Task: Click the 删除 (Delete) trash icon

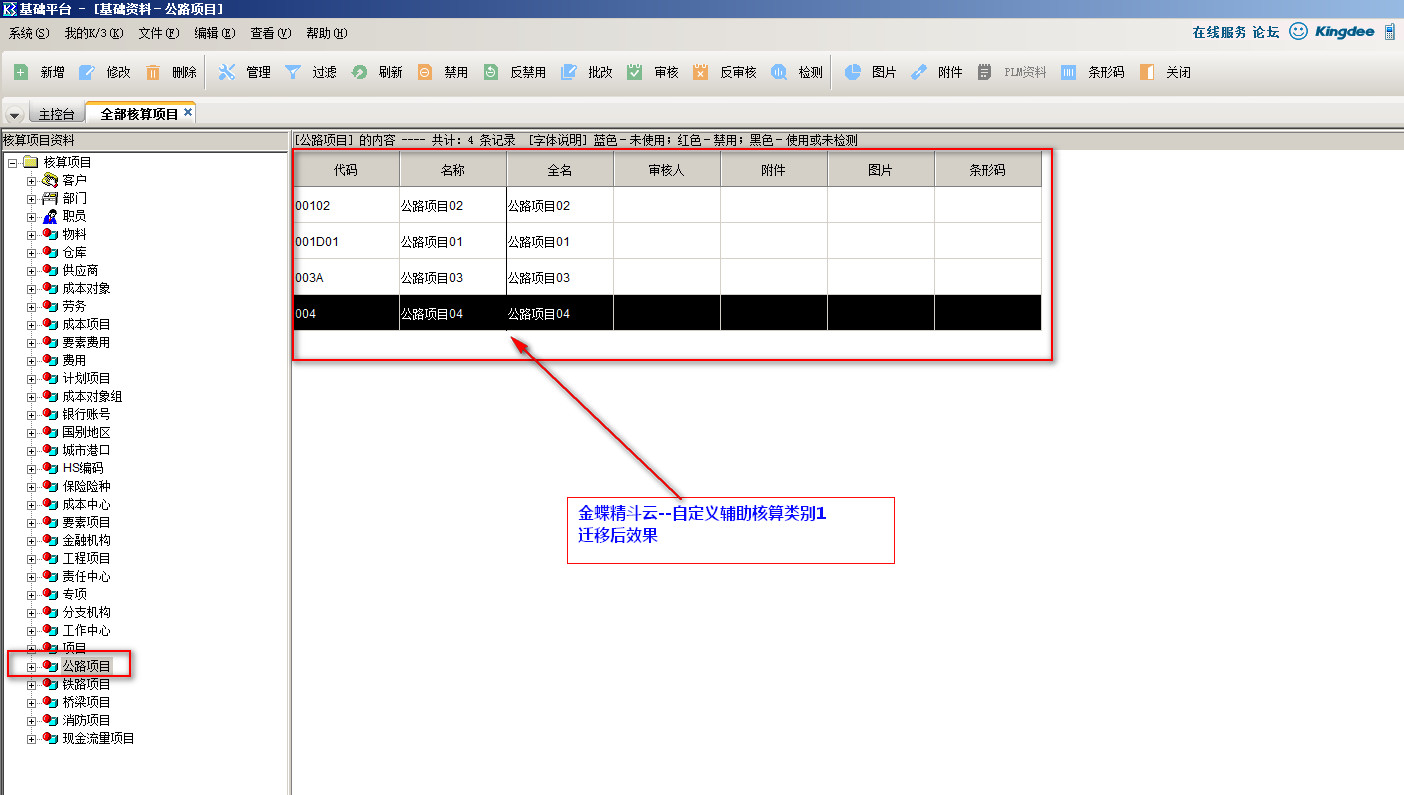Action: pyautogui.click(x=153, y=72)
